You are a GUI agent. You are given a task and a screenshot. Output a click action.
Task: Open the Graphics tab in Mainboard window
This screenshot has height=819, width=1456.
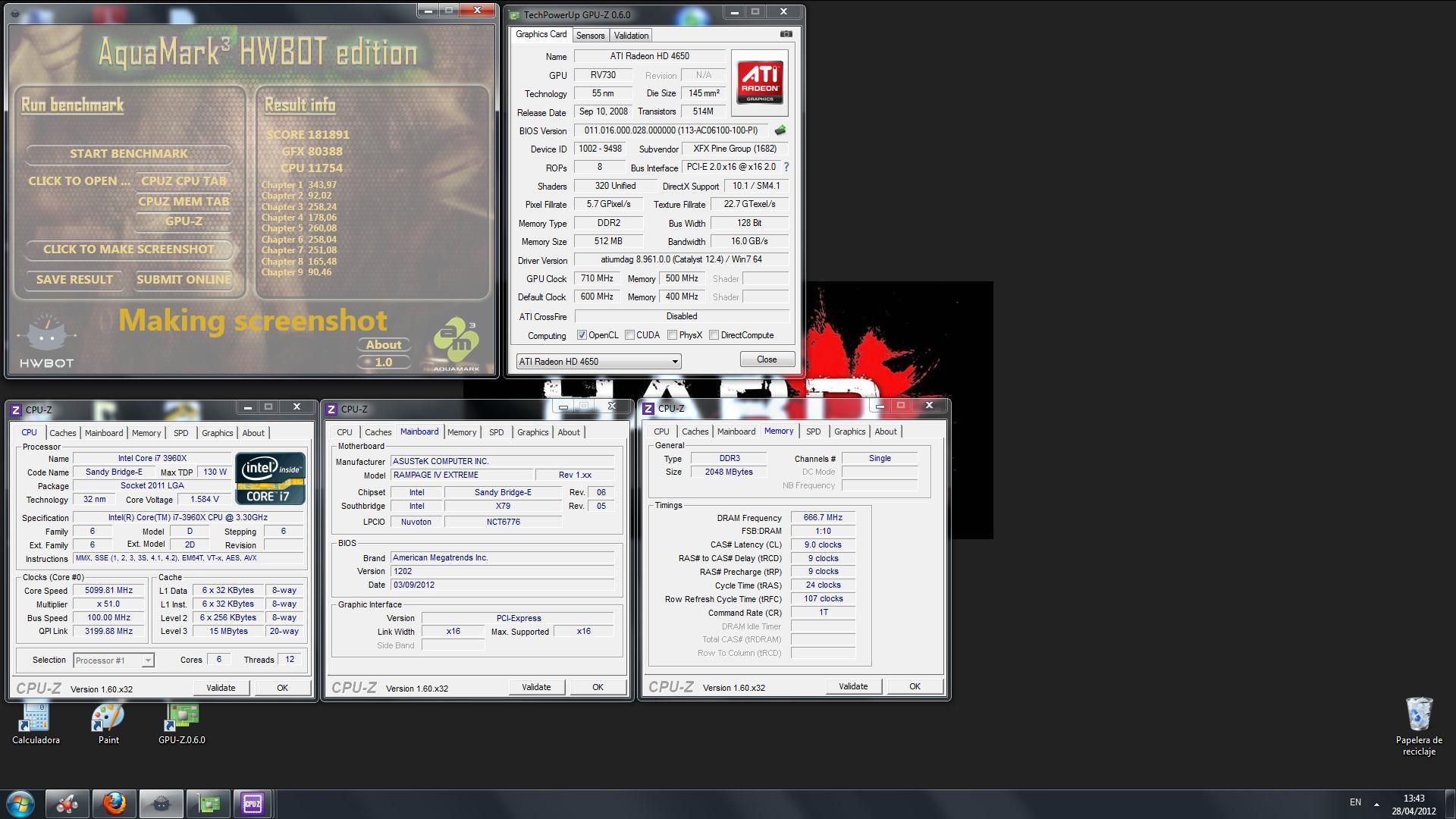click(x=532, y=432)
